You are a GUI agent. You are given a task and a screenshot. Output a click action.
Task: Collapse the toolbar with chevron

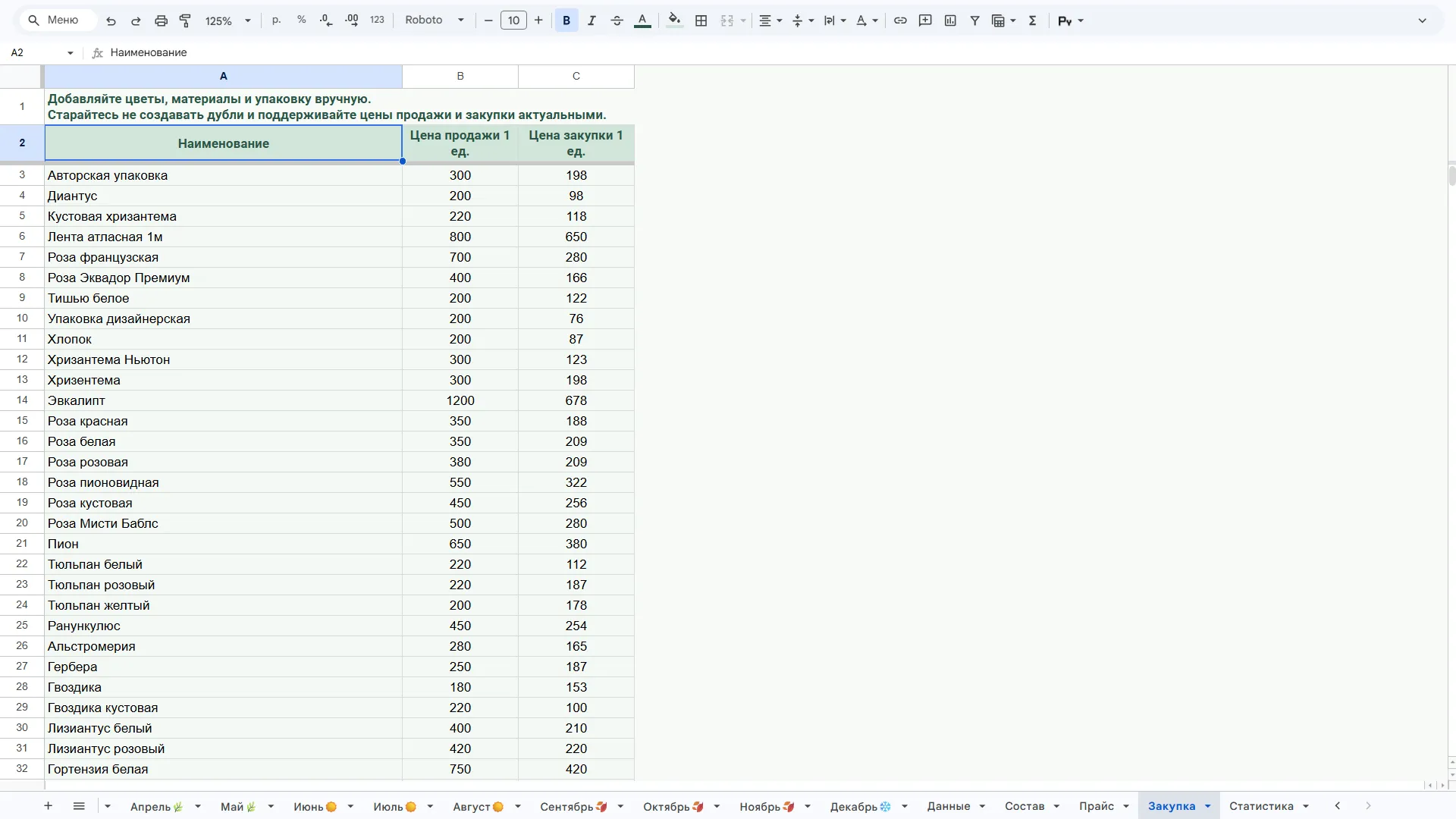(1423, 20)
